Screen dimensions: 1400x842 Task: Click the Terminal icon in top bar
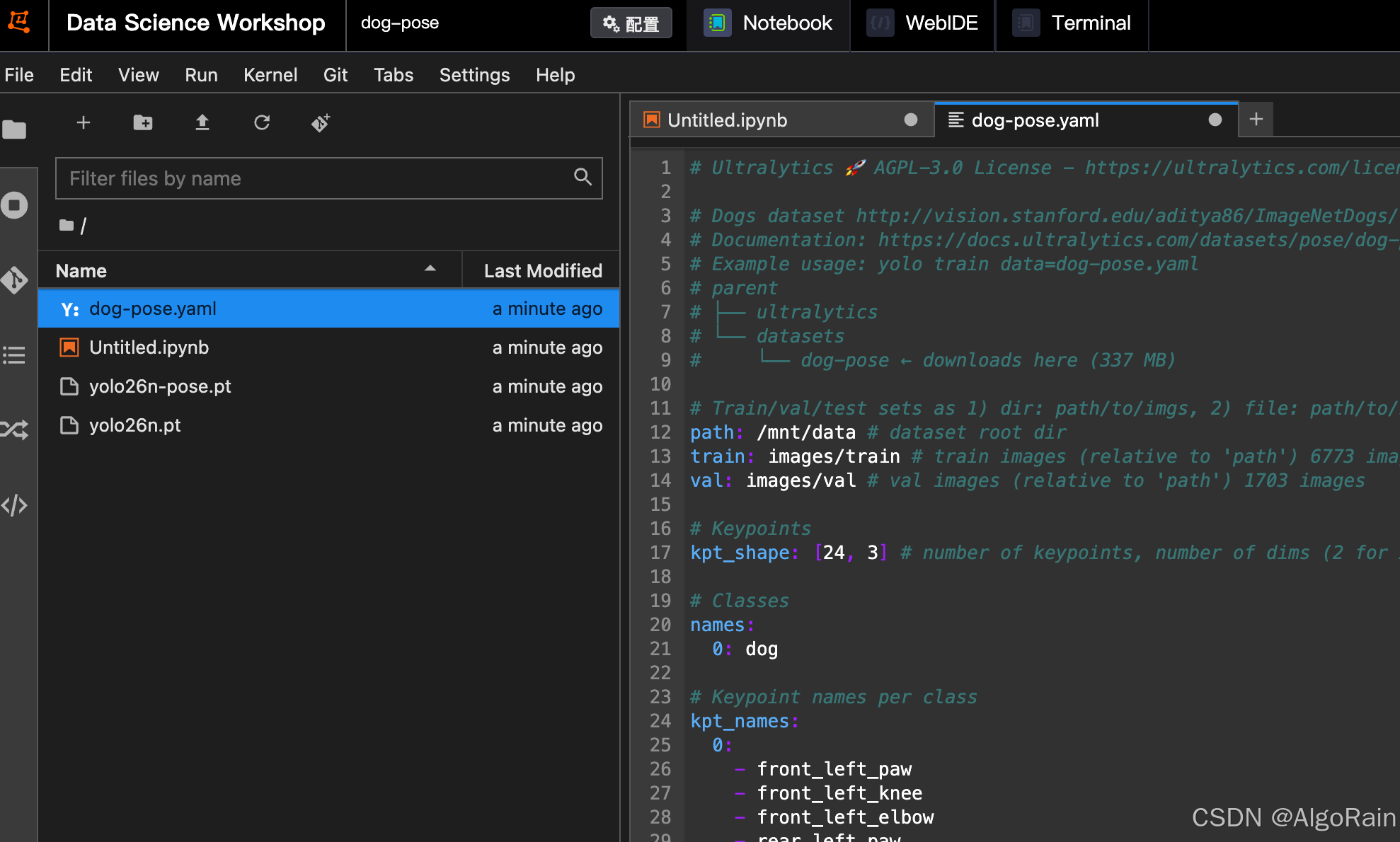(x=1026, y=23)
